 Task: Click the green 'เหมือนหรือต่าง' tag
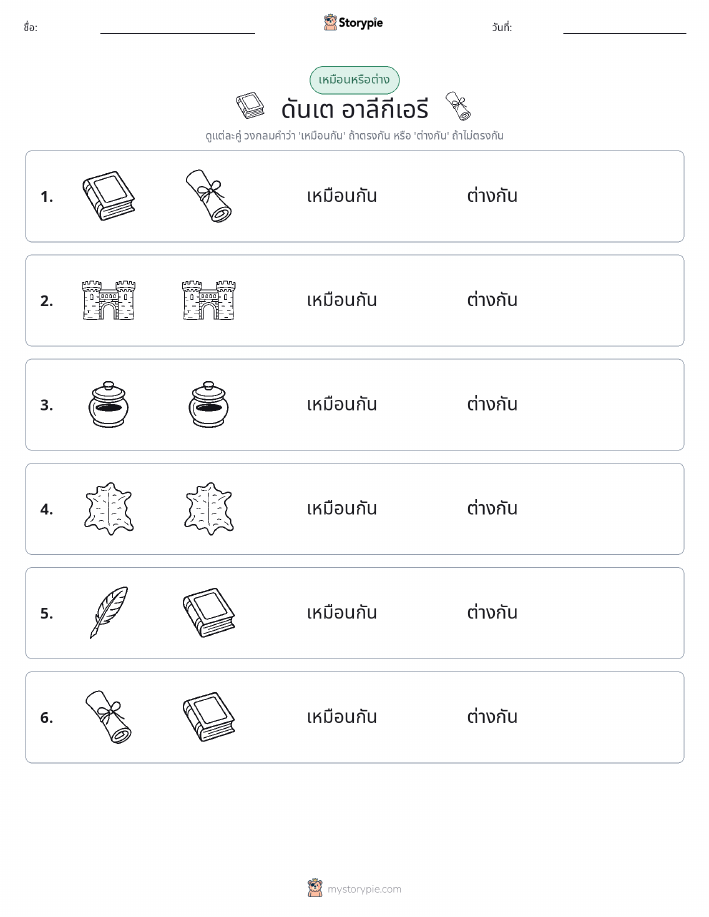click(x=354, y=80)
